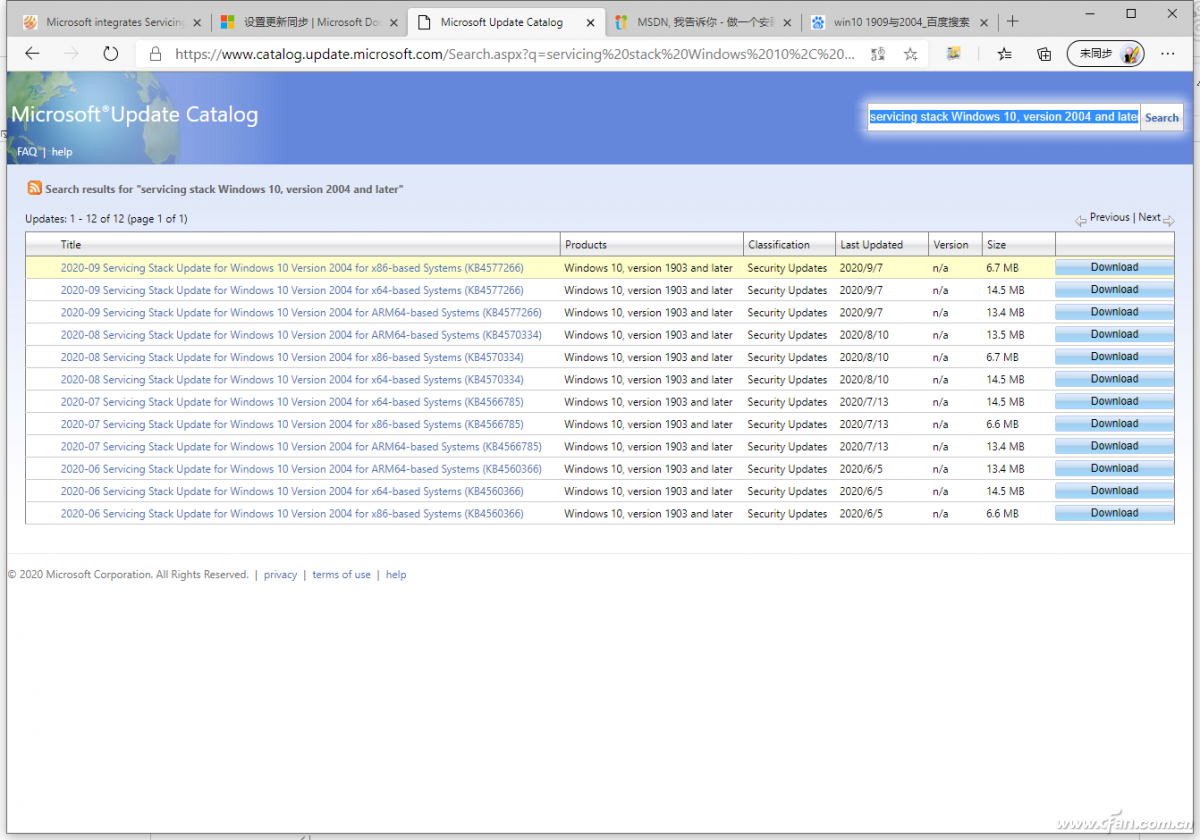Open the Favorites list
The height and width of the screenshot is (840, 1200).
coord(1005,54)
